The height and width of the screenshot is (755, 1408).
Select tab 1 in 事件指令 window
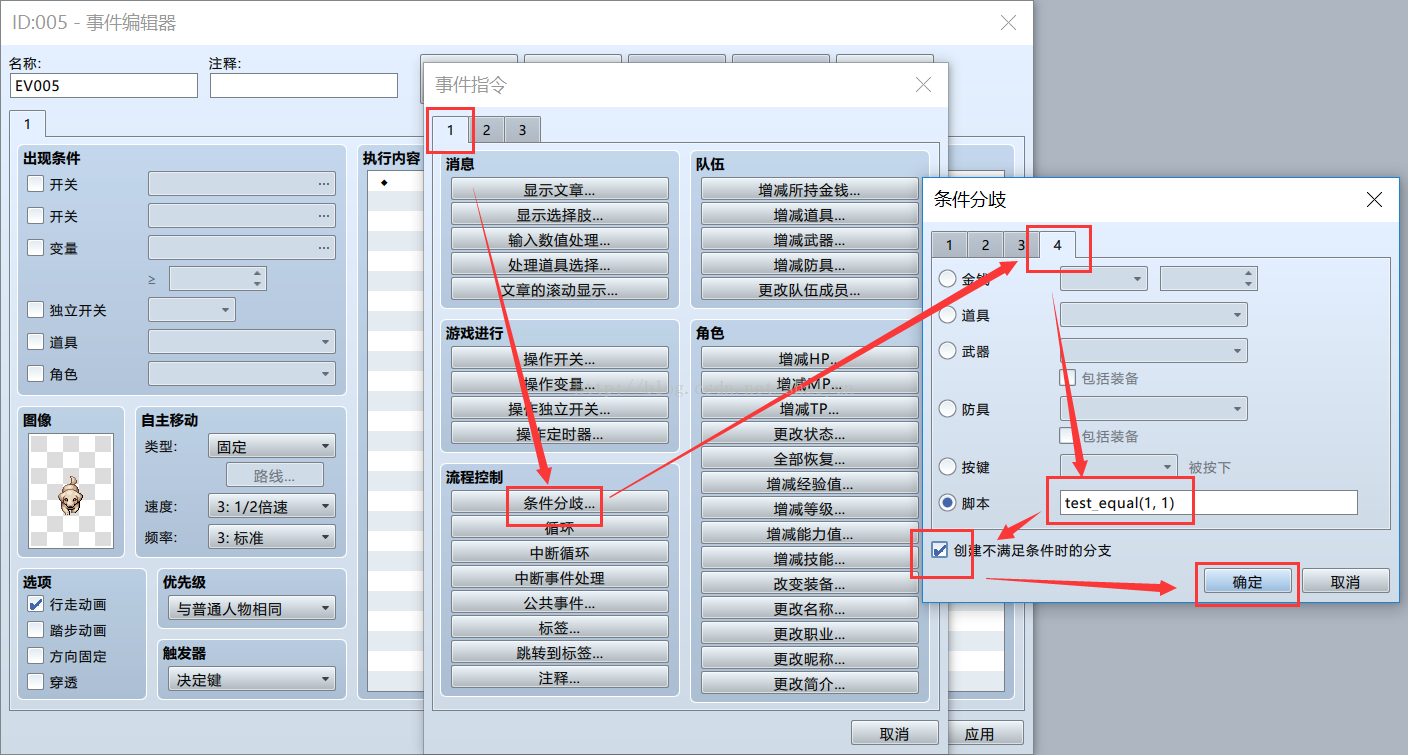(x=450, y=129)
